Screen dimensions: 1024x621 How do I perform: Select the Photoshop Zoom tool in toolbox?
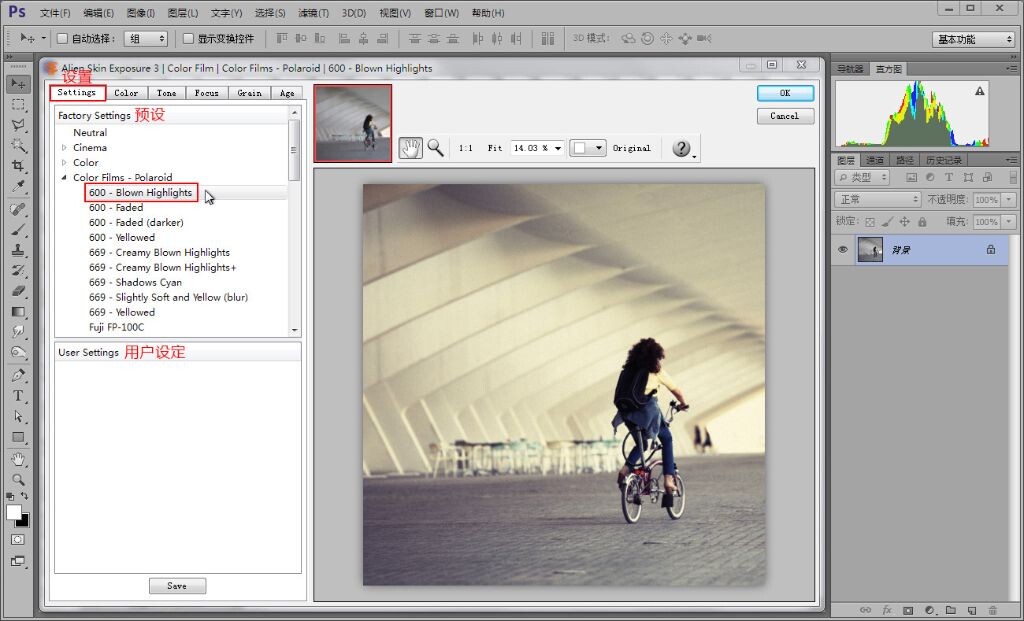18,480
